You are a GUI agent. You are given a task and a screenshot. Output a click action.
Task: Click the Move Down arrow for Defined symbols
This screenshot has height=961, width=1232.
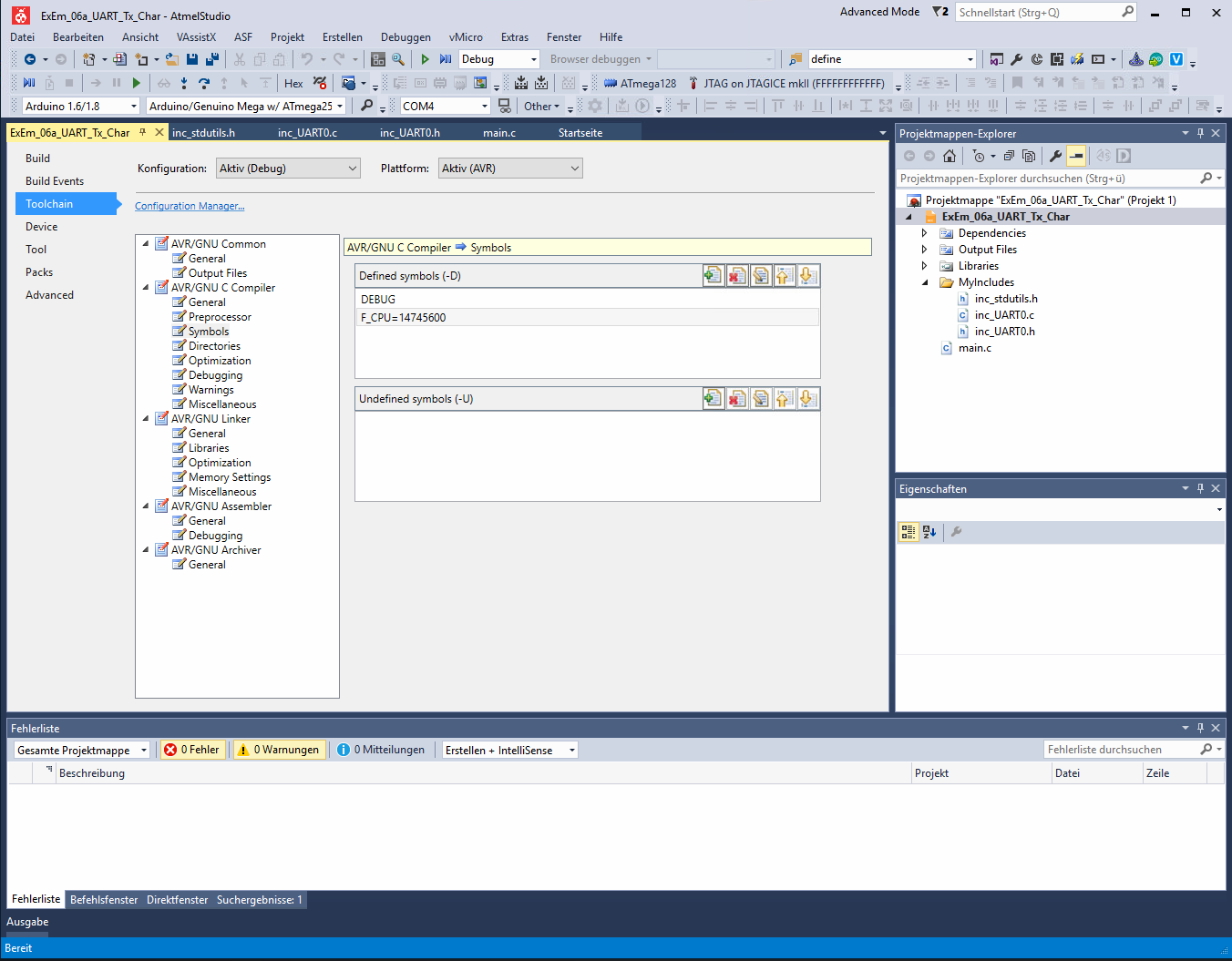(x=807, y=275)
